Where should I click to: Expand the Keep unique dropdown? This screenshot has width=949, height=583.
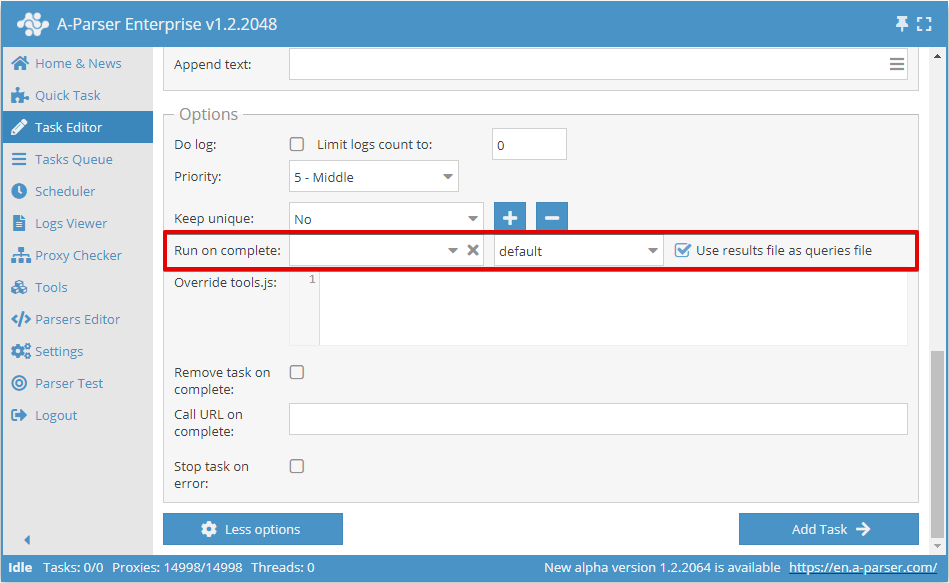[x=386, y=218]
